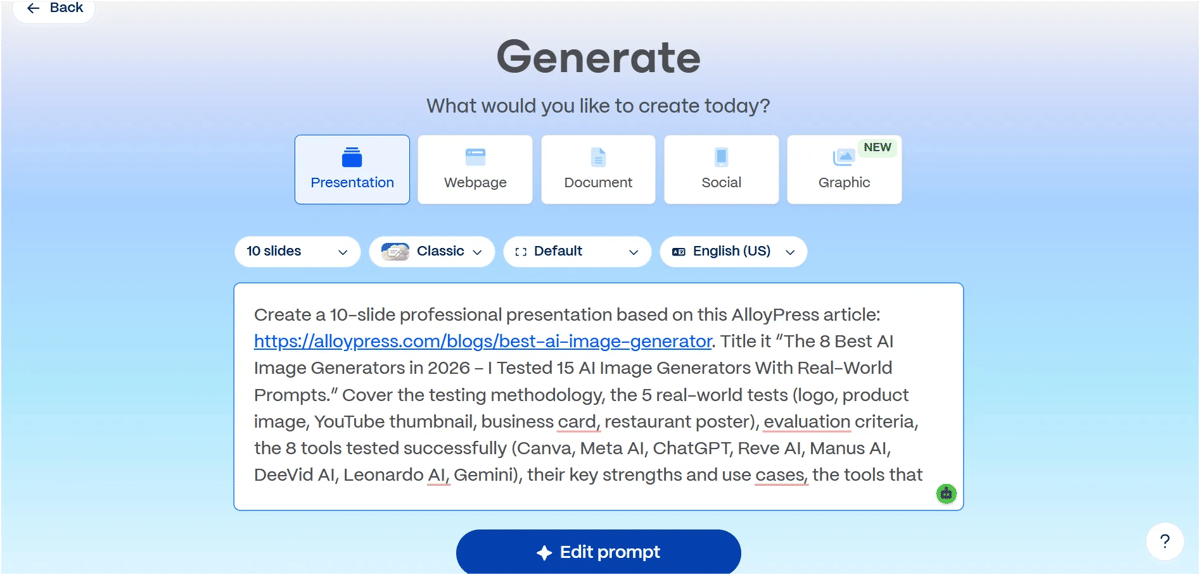Click the aspect ratio icon beside Default
1200x575 pixels.
520,252
